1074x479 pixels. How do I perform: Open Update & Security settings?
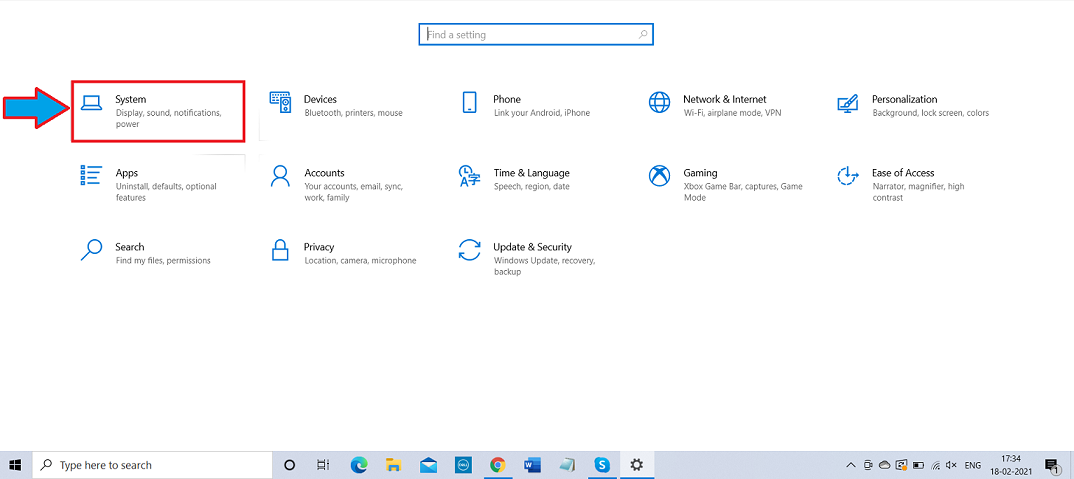(x=531, y=247)
